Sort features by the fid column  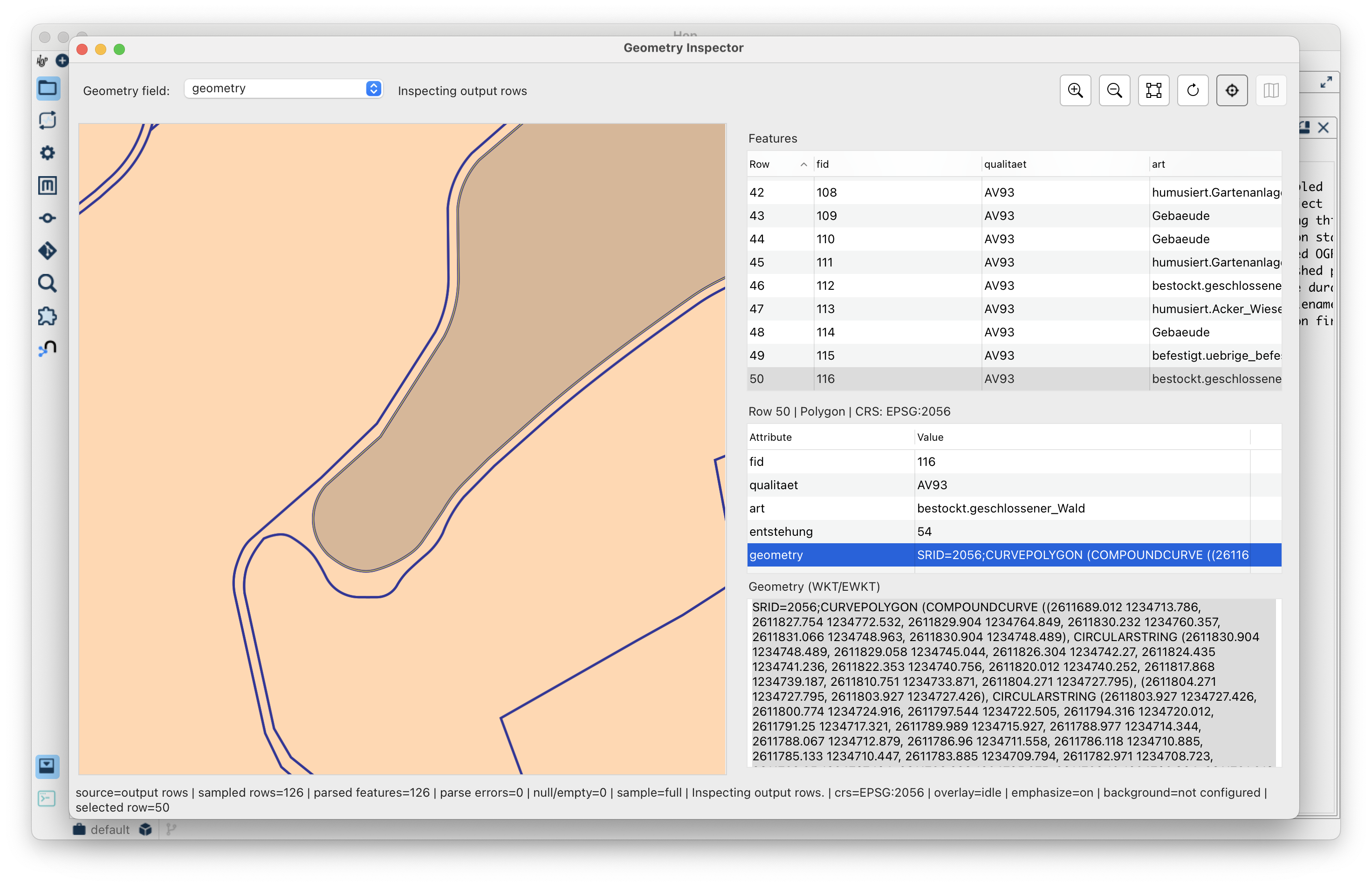click(x=898, y=164)
